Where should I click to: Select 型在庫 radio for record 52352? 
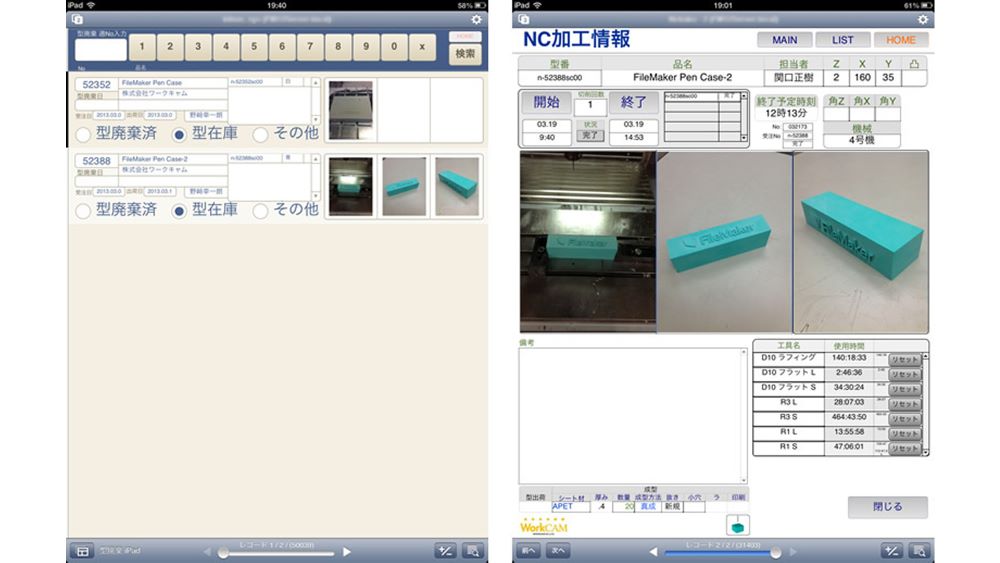179,135
